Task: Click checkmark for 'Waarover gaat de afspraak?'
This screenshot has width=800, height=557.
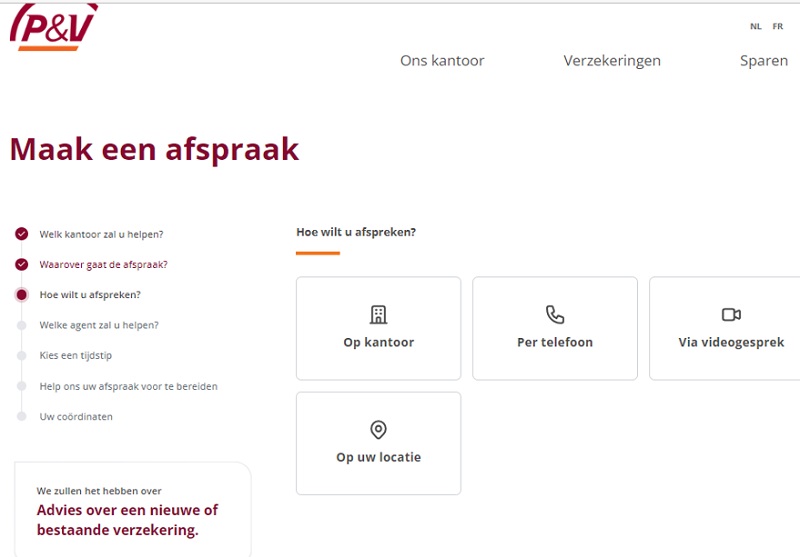Action: (x=21, y=264)
